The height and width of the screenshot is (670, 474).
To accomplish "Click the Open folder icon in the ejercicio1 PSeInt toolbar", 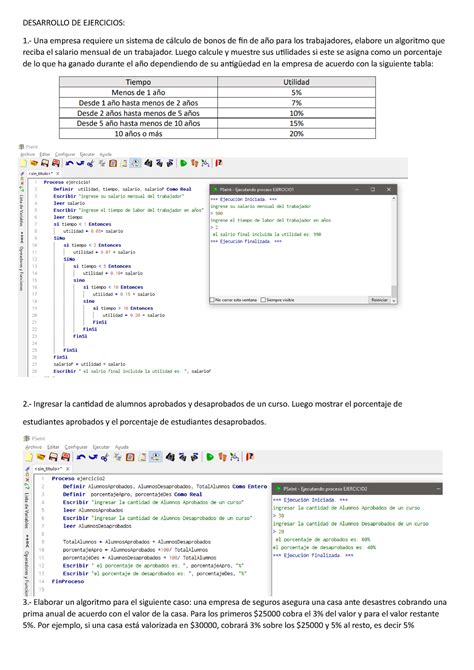I will (34, 163).
